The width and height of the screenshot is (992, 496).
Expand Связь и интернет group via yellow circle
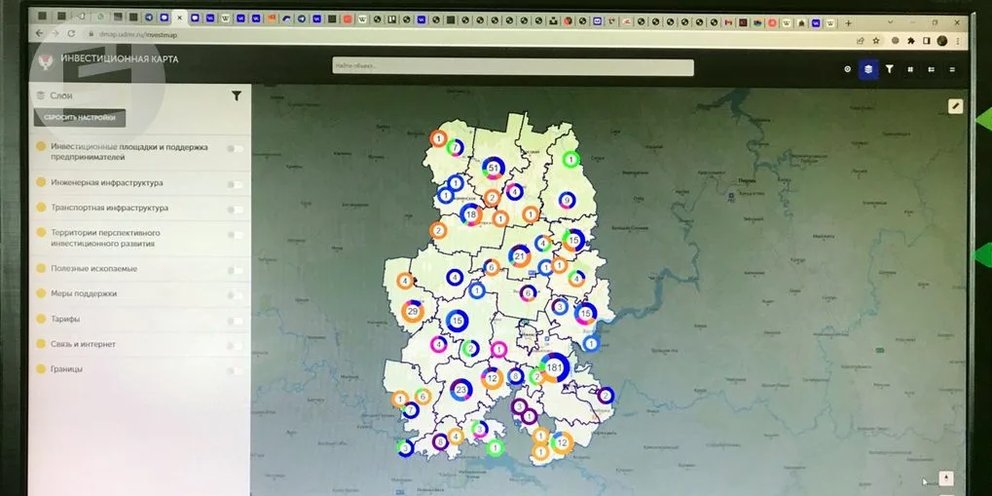click(41, 344)
